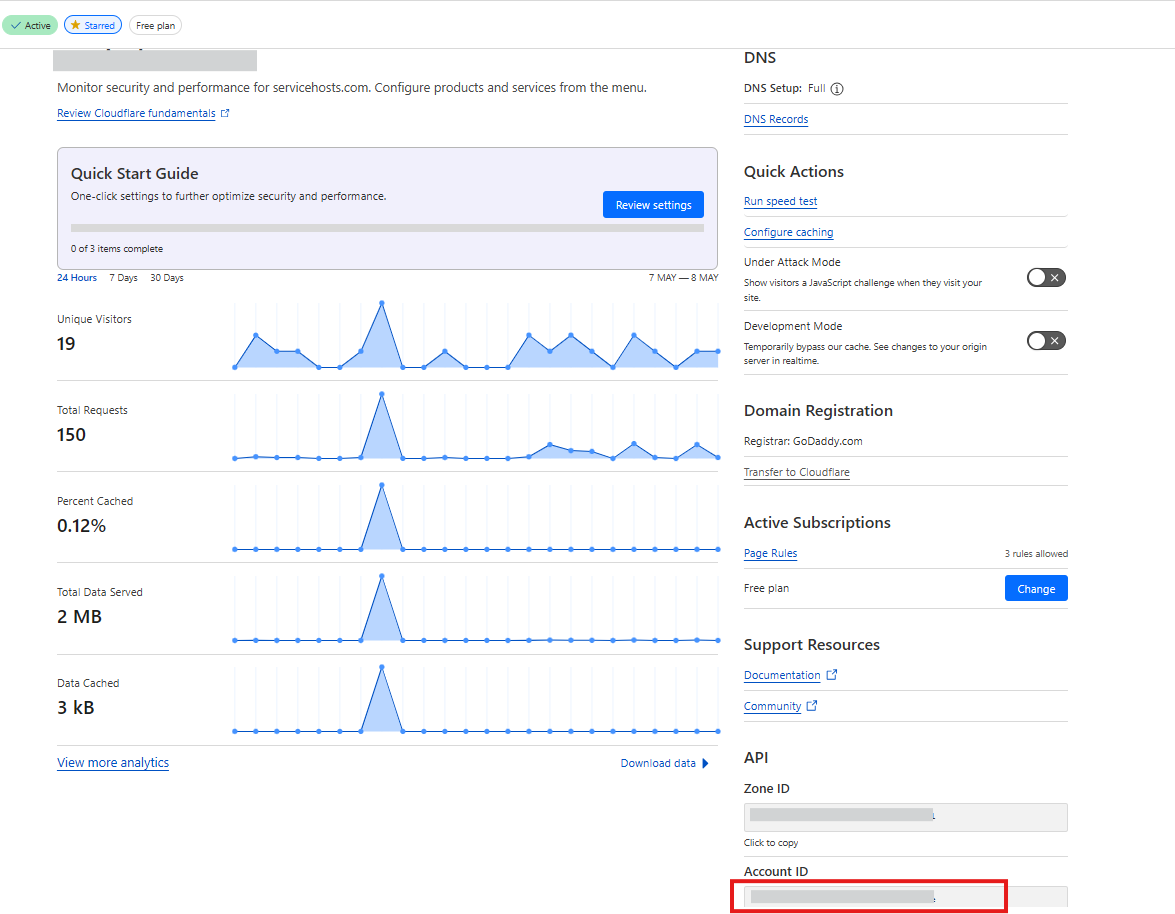The width and height of the screenshot is (1175, 914).
Task: Click the DNS Setup info icon
Action: (837, 88)
